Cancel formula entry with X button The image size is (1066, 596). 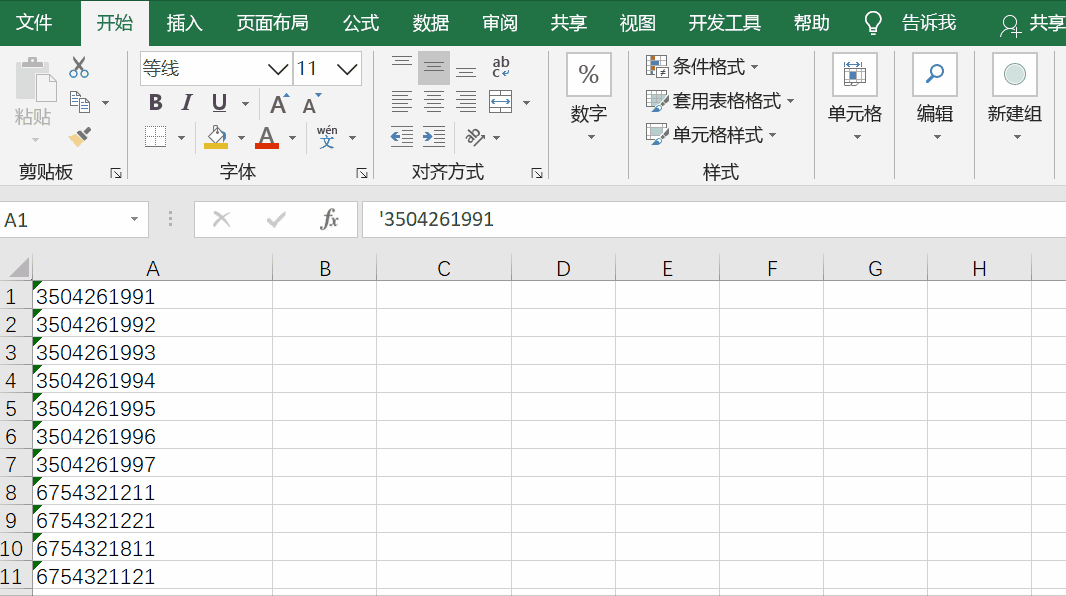pos(222,220)
